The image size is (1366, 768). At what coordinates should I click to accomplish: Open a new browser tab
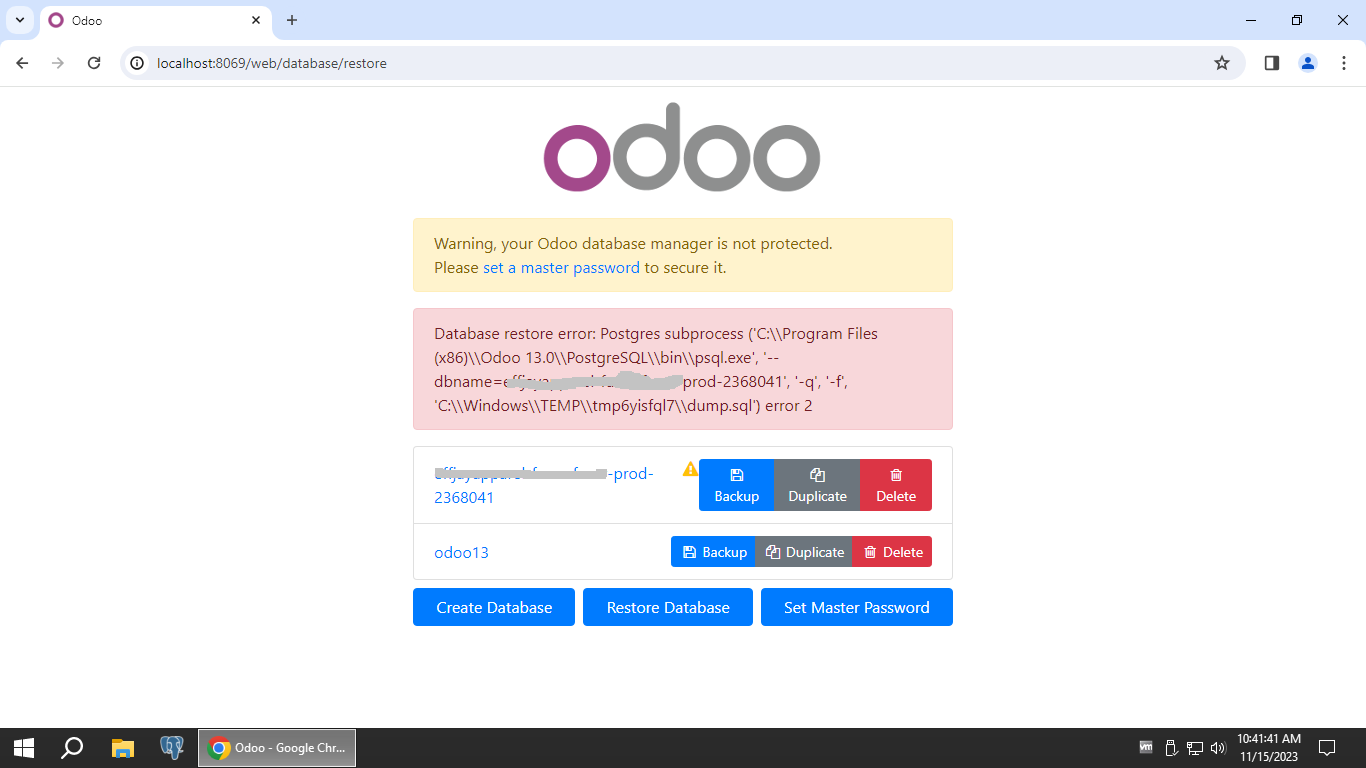pos(292,20)
